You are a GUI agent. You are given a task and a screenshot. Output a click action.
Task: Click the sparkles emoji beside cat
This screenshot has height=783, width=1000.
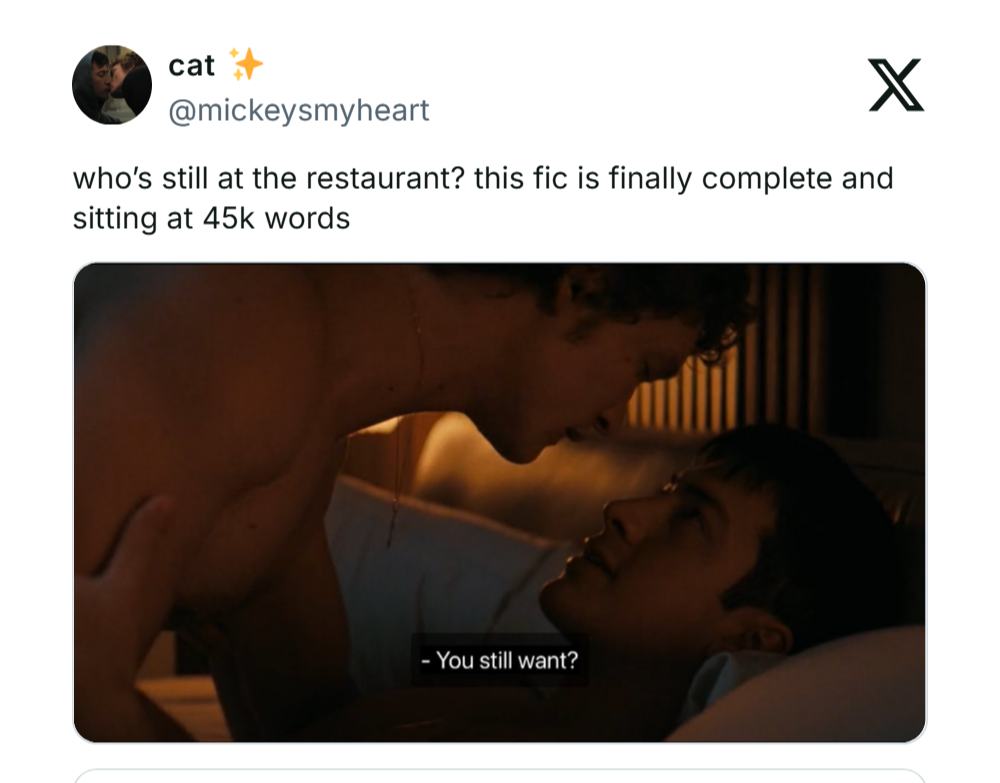click(x=246, y=64)
